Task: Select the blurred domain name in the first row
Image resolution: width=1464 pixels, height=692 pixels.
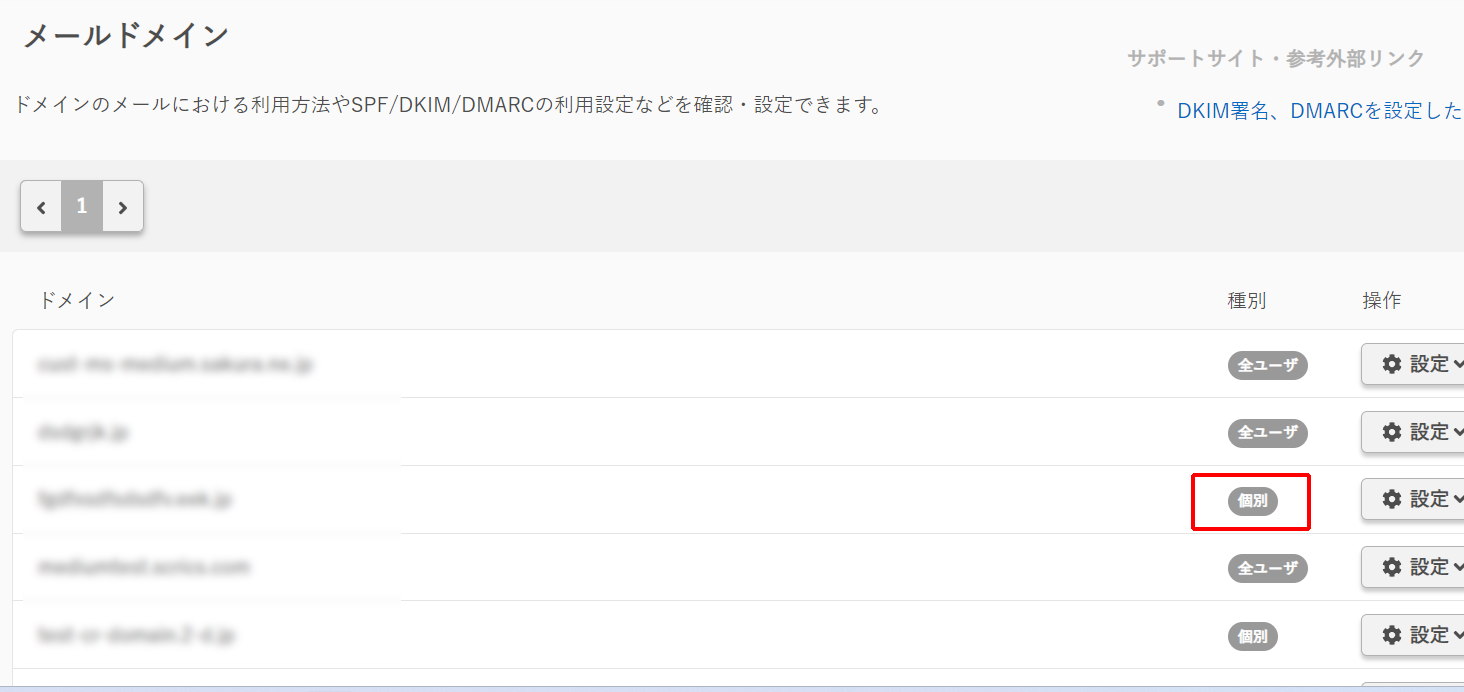Action: pos(175,365)
